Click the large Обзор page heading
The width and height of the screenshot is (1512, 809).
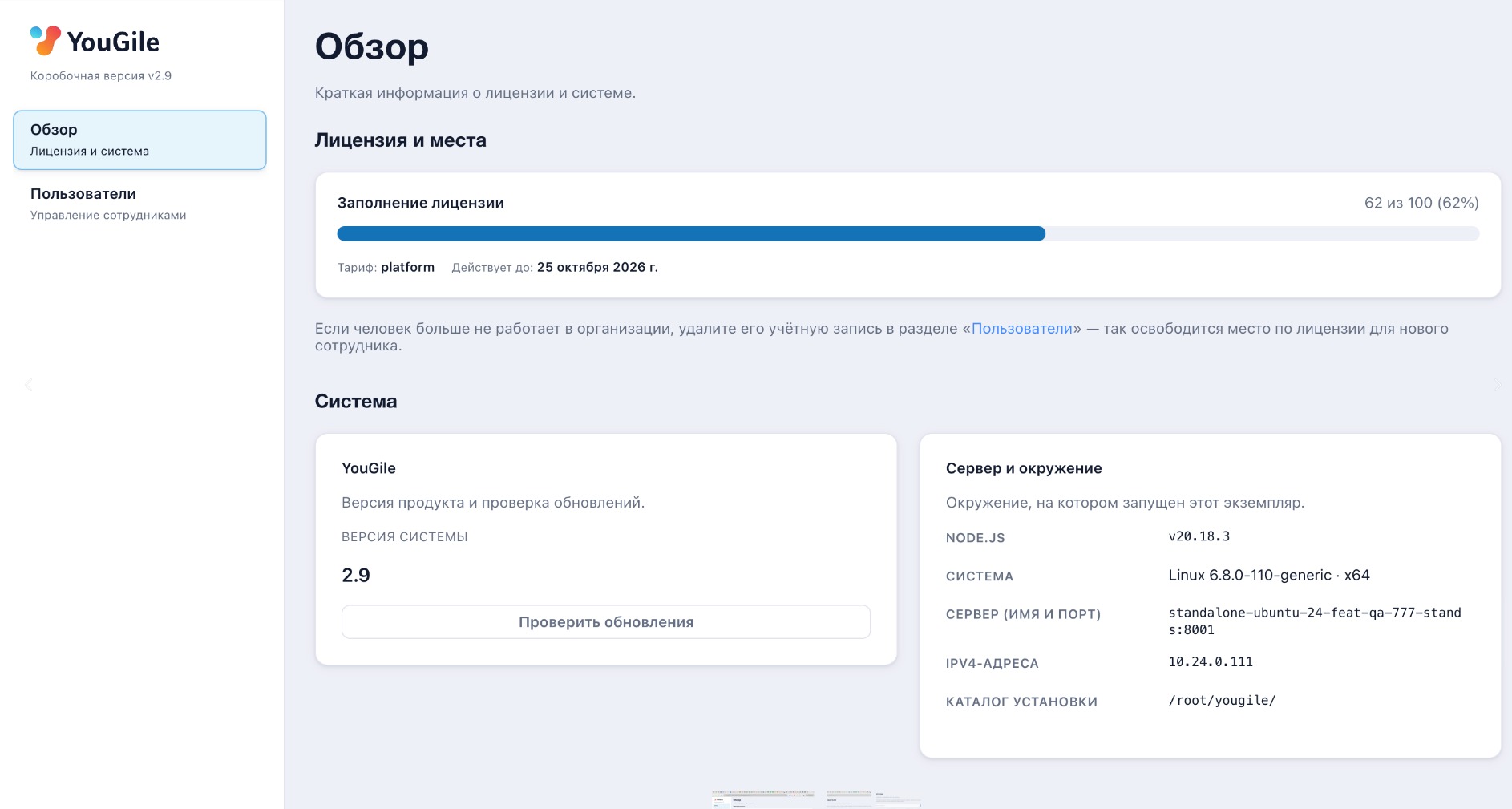click(372, 47)
